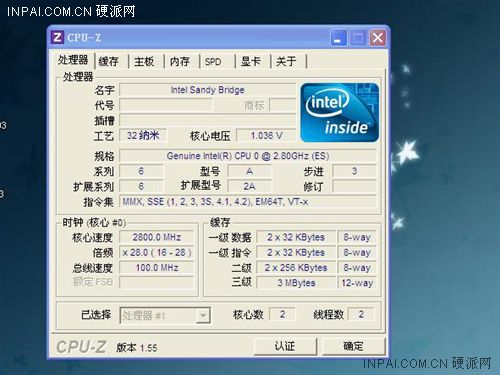Click the Intel Sandy Bridge name field

[x=207, y=90]
